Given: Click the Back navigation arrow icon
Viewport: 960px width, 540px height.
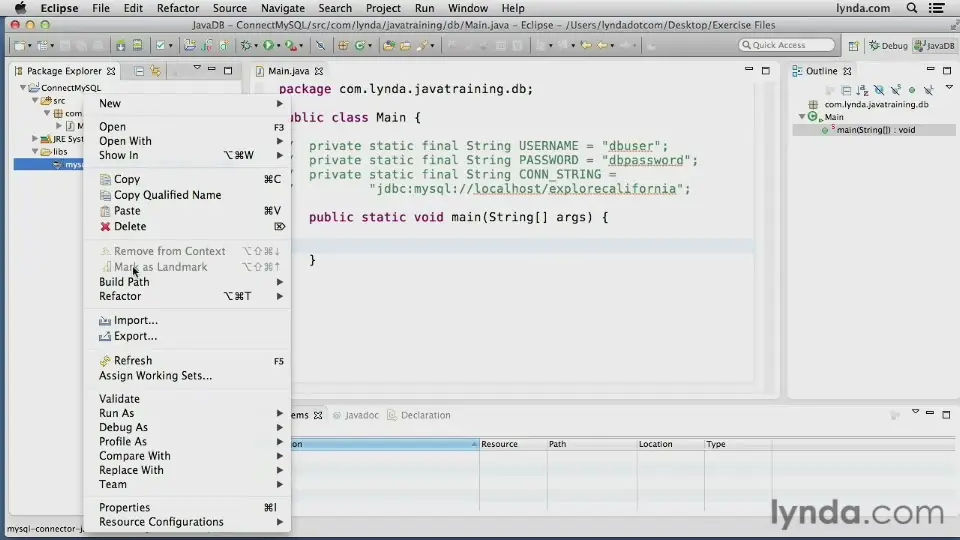Looking at the screenshot, I should point(602,45).
